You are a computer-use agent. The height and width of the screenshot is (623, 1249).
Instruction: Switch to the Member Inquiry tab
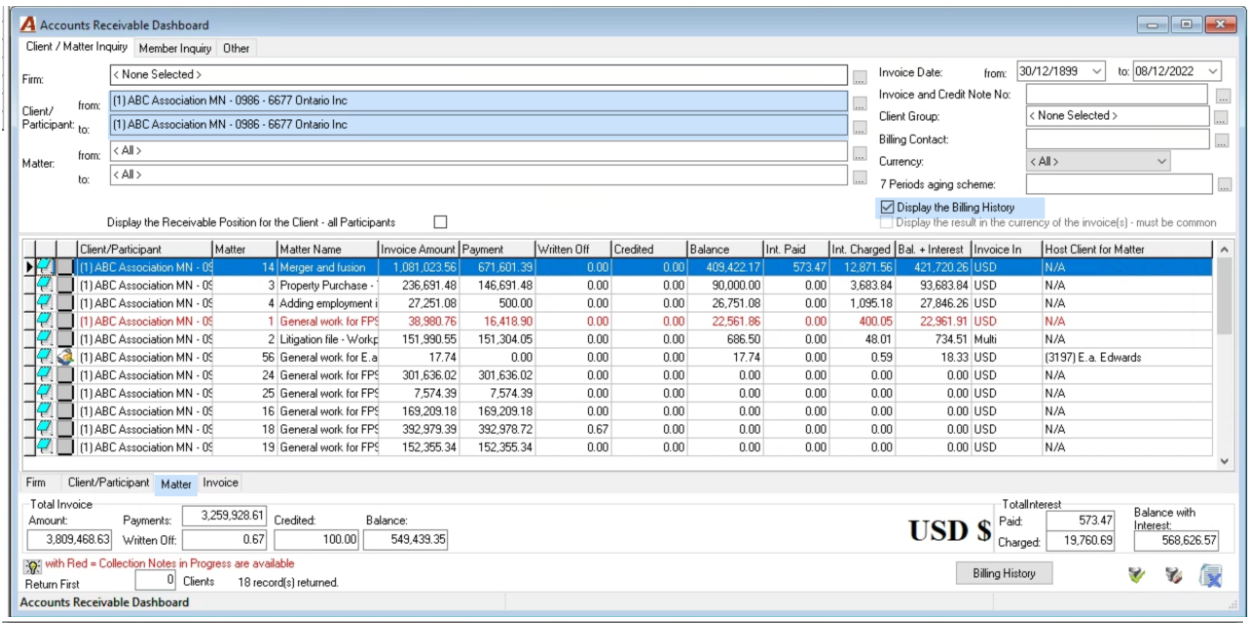pyautogui.click(x=175, y=48)
